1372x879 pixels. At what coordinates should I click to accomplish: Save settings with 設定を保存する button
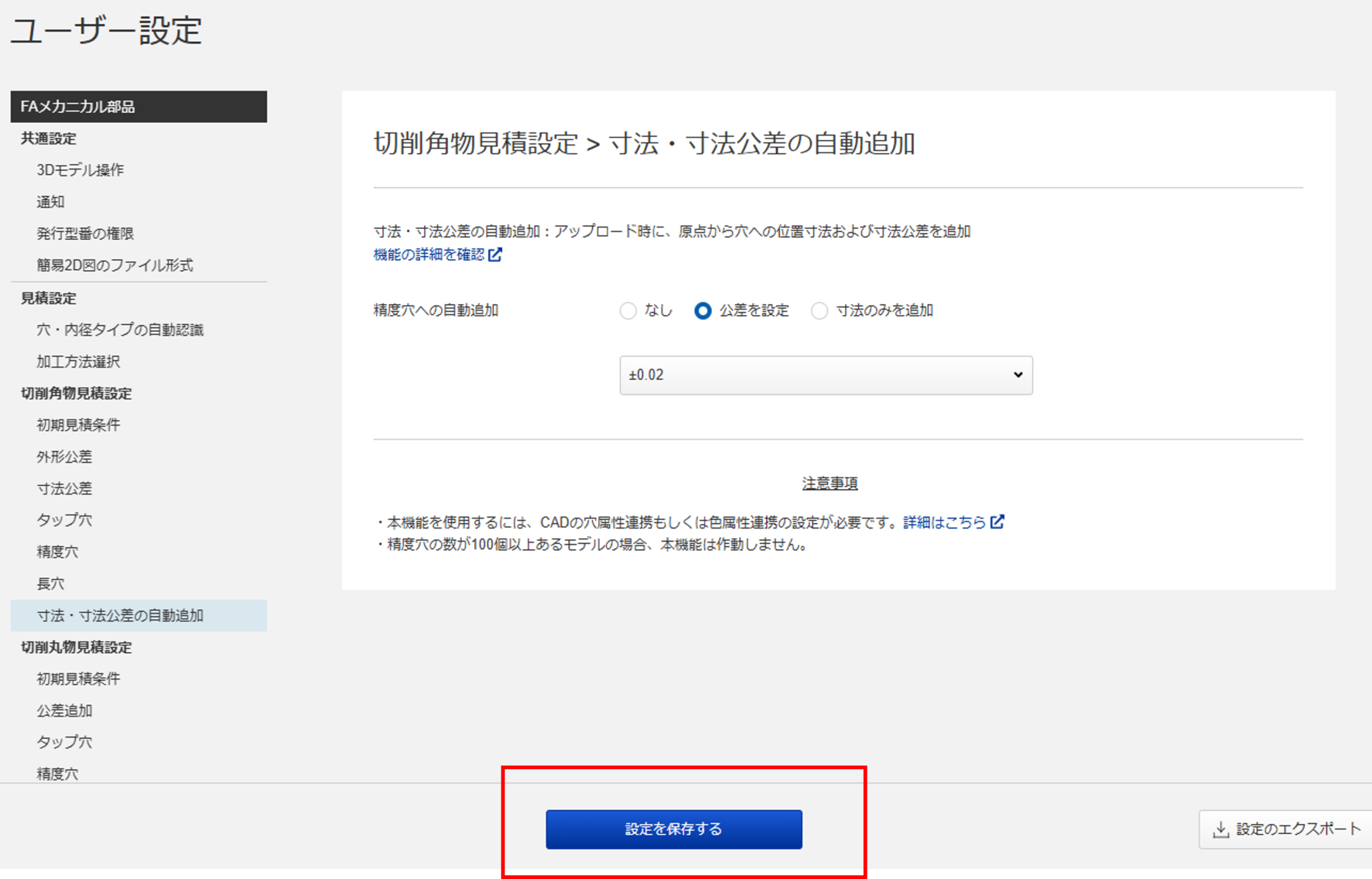(x=674, y=829)
